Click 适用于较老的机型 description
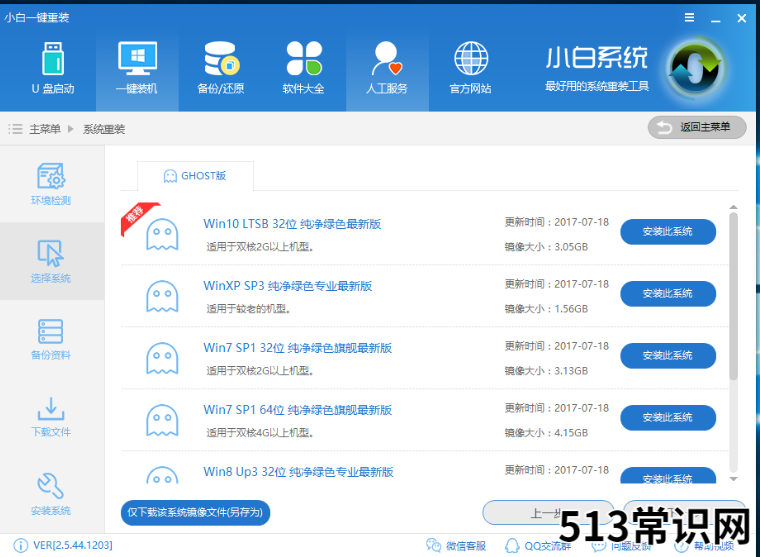The height and width of the screenshot is (557, 760). pos(248,309)
